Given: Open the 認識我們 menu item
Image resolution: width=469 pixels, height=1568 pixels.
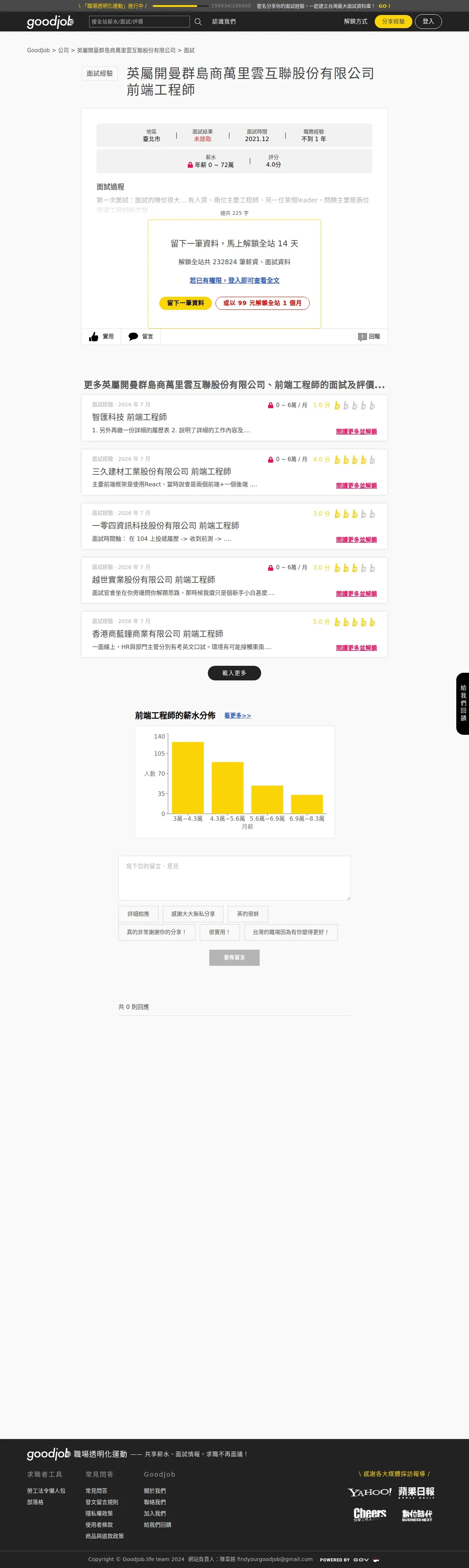Looking at the screenshot, I should pos(224,22).
